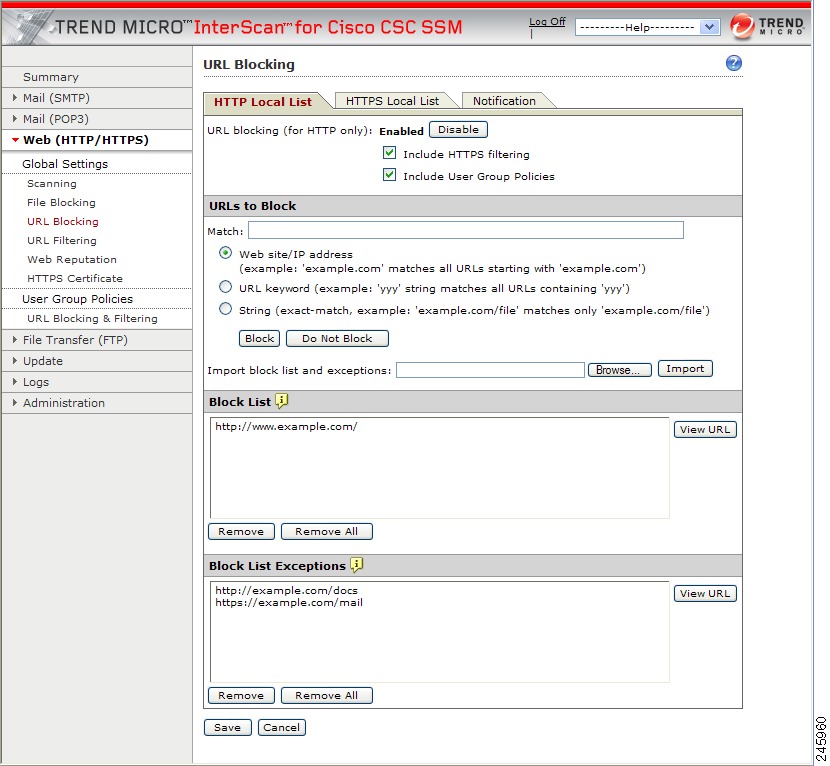The width and height of the screenshot is (830, 766).
Task: Click Remove under Block List Exceptions
Action: [x=241, y=696]
